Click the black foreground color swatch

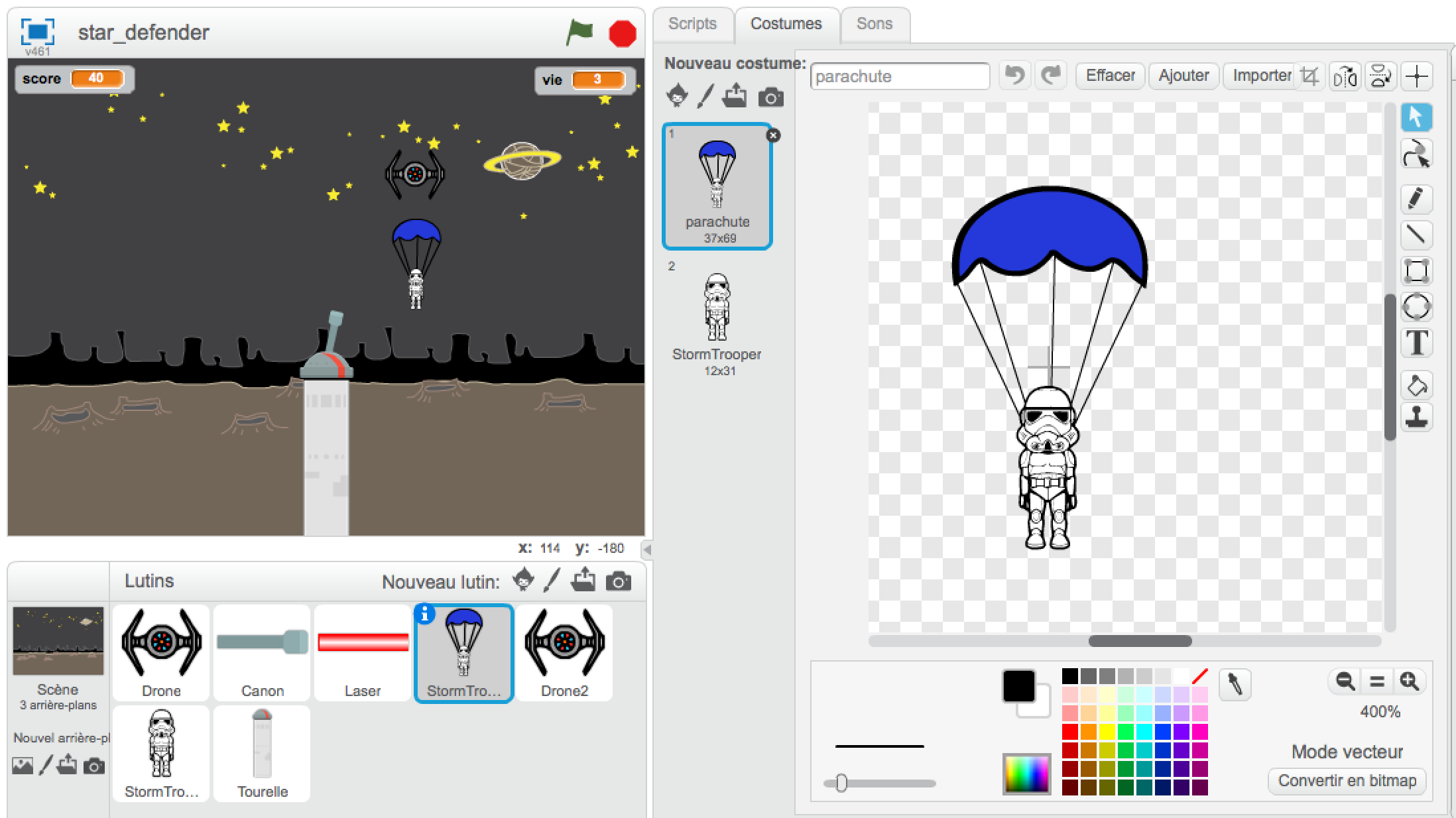1018,686
